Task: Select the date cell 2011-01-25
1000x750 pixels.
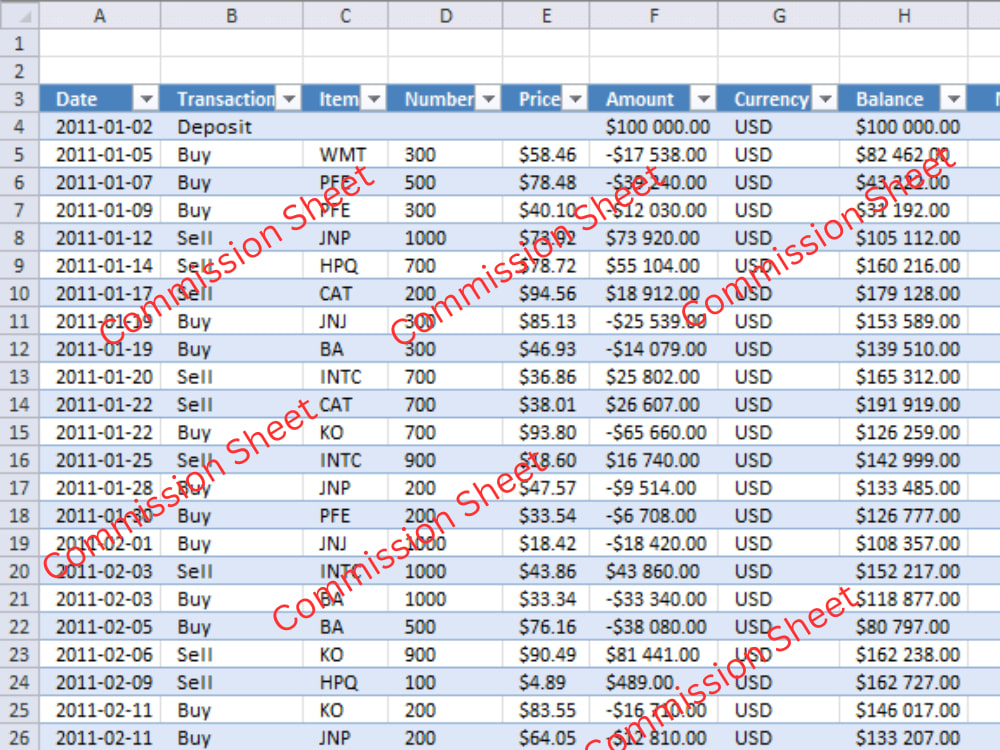Action: [x=99, y=460]
